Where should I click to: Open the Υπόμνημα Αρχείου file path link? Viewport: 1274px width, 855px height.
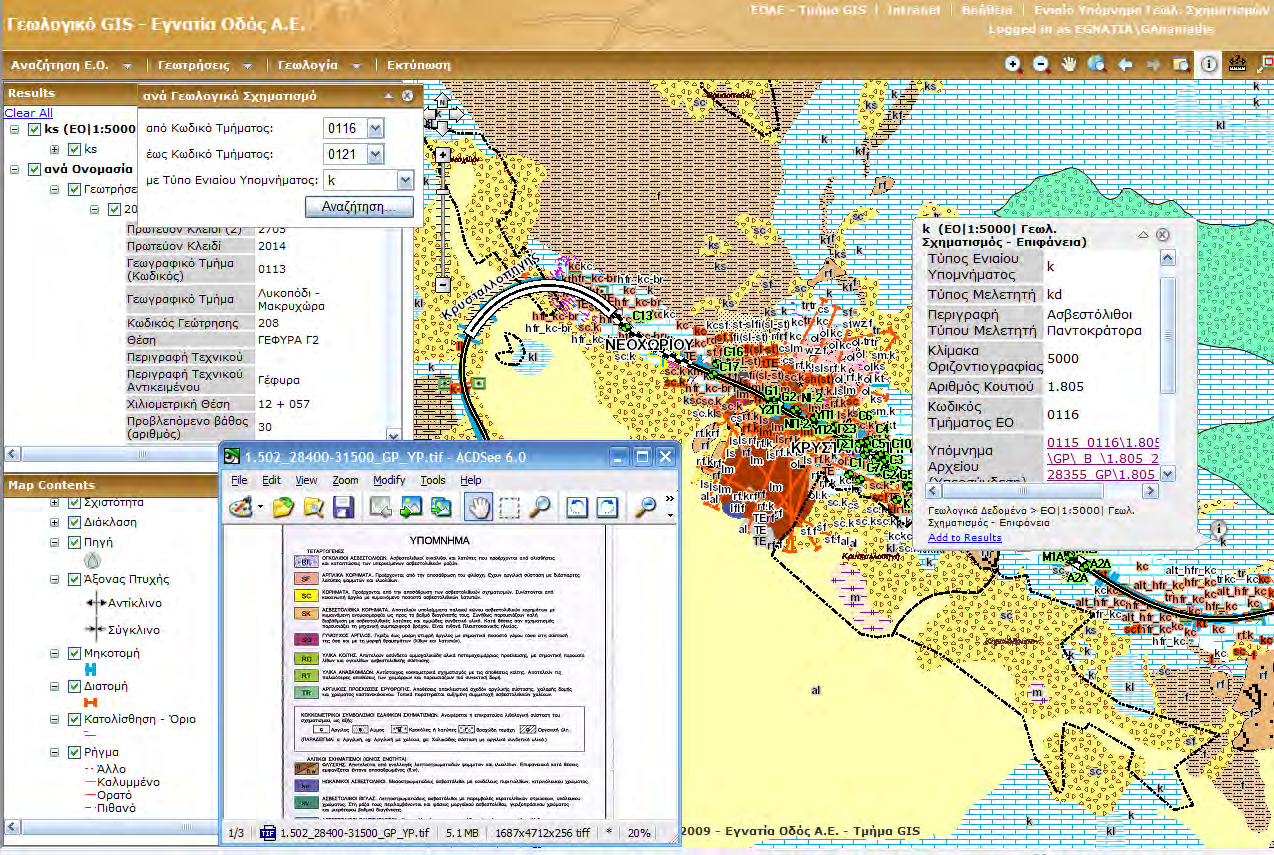1103,457
